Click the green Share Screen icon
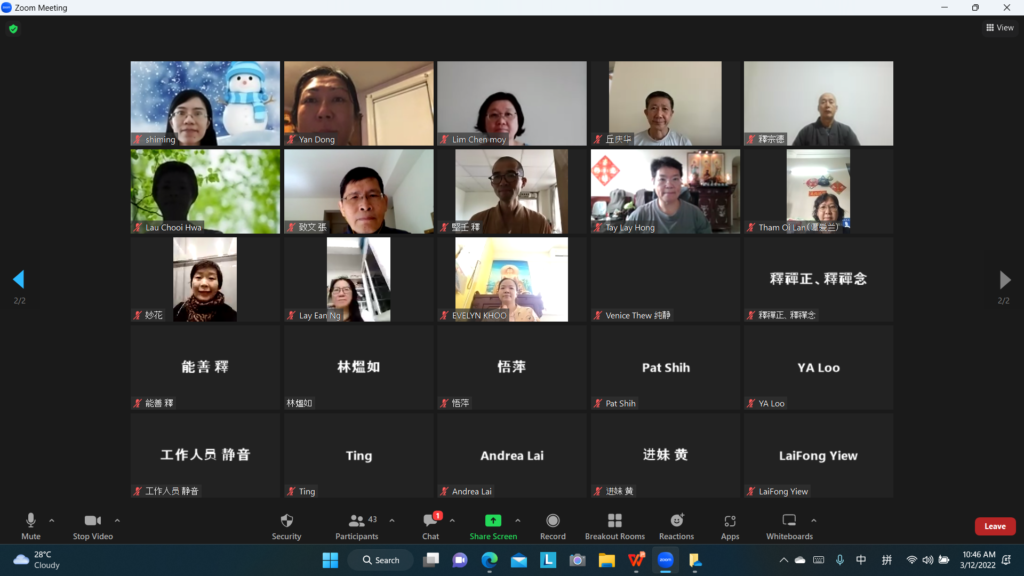Image resolution: width=1024 pixels, height=576 pixels. (493, 521)
